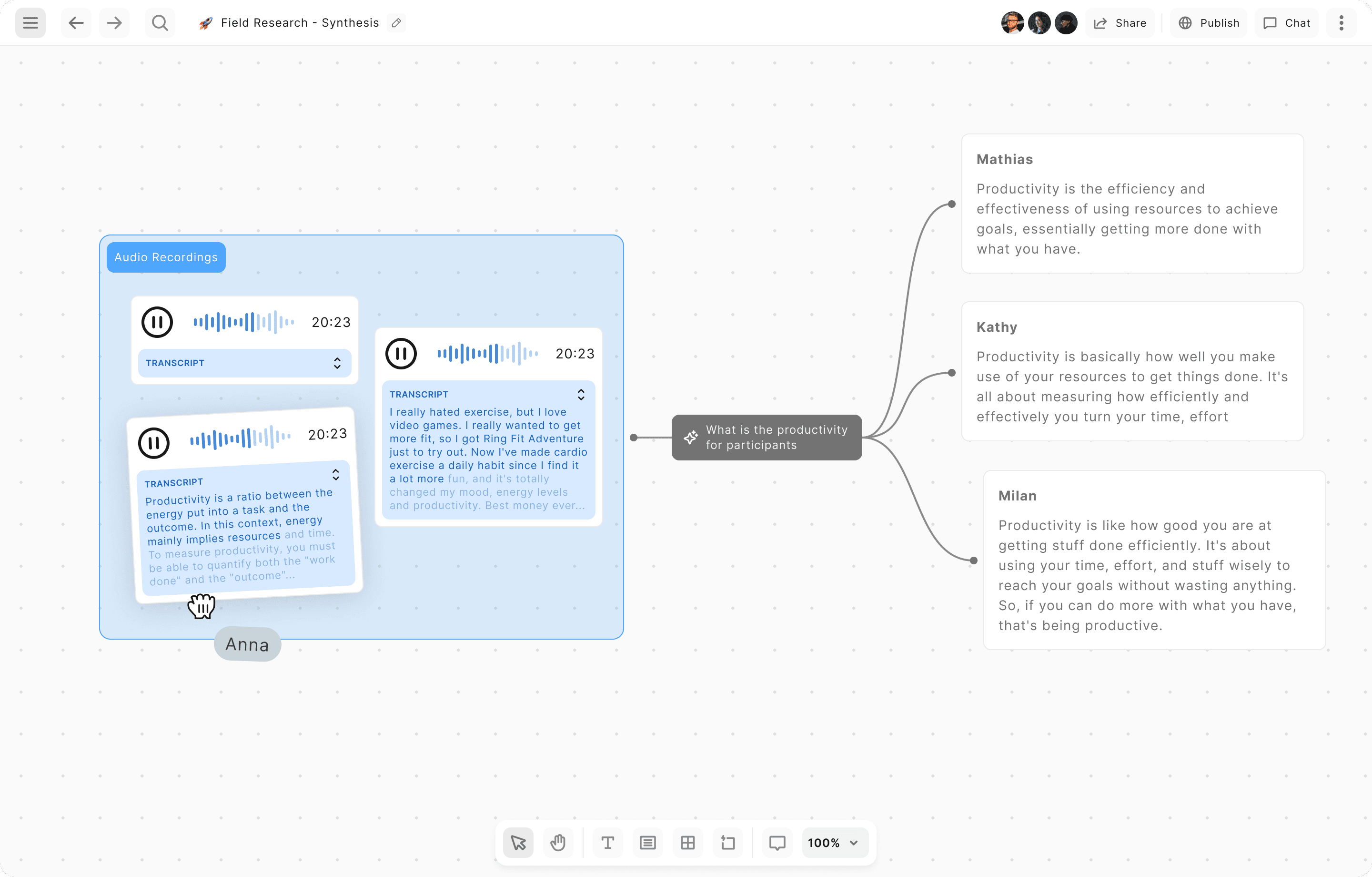Open the 100% zoom dropdown
Screen dimensions: 1372x877
(x=834, y=843)
